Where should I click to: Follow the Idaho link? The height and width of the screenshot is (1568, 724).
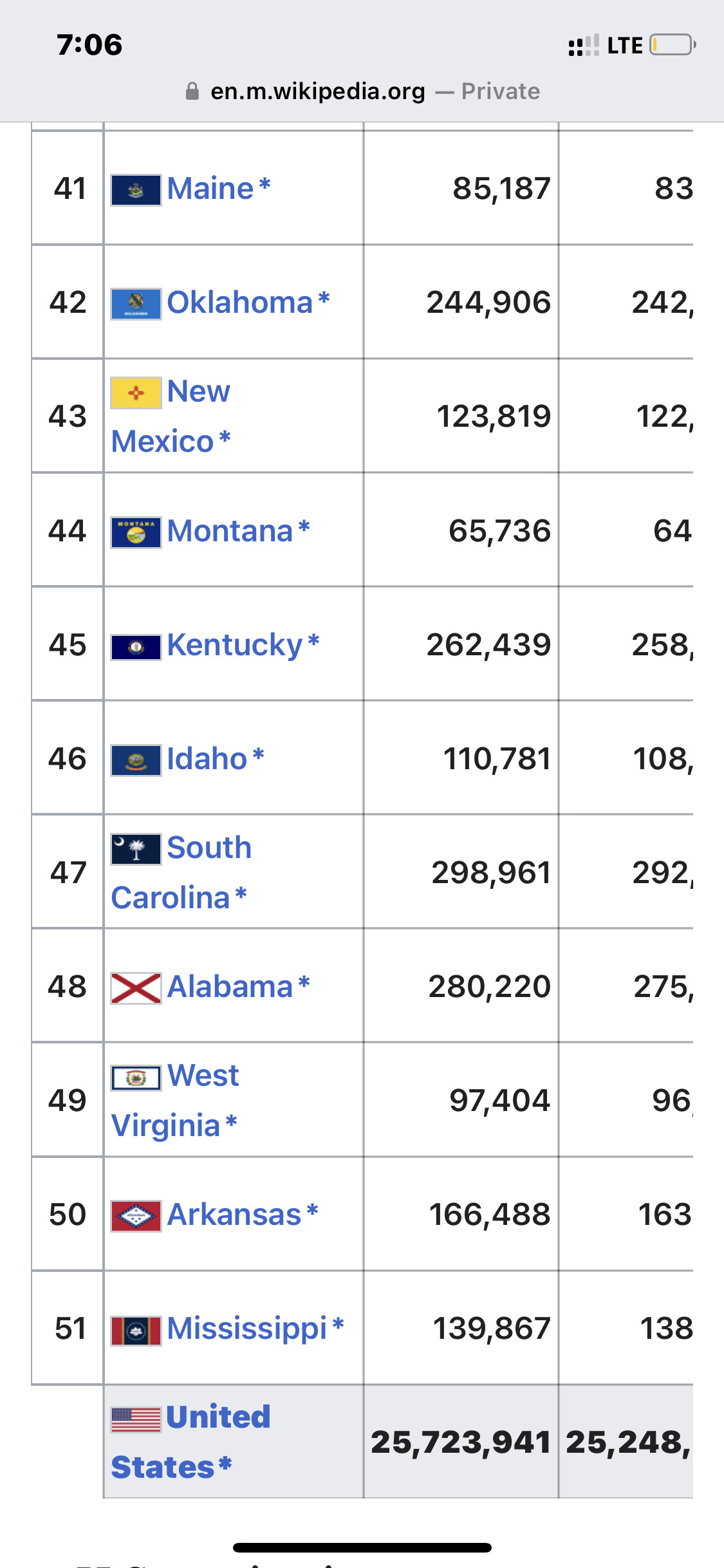(x=207, y=759)
